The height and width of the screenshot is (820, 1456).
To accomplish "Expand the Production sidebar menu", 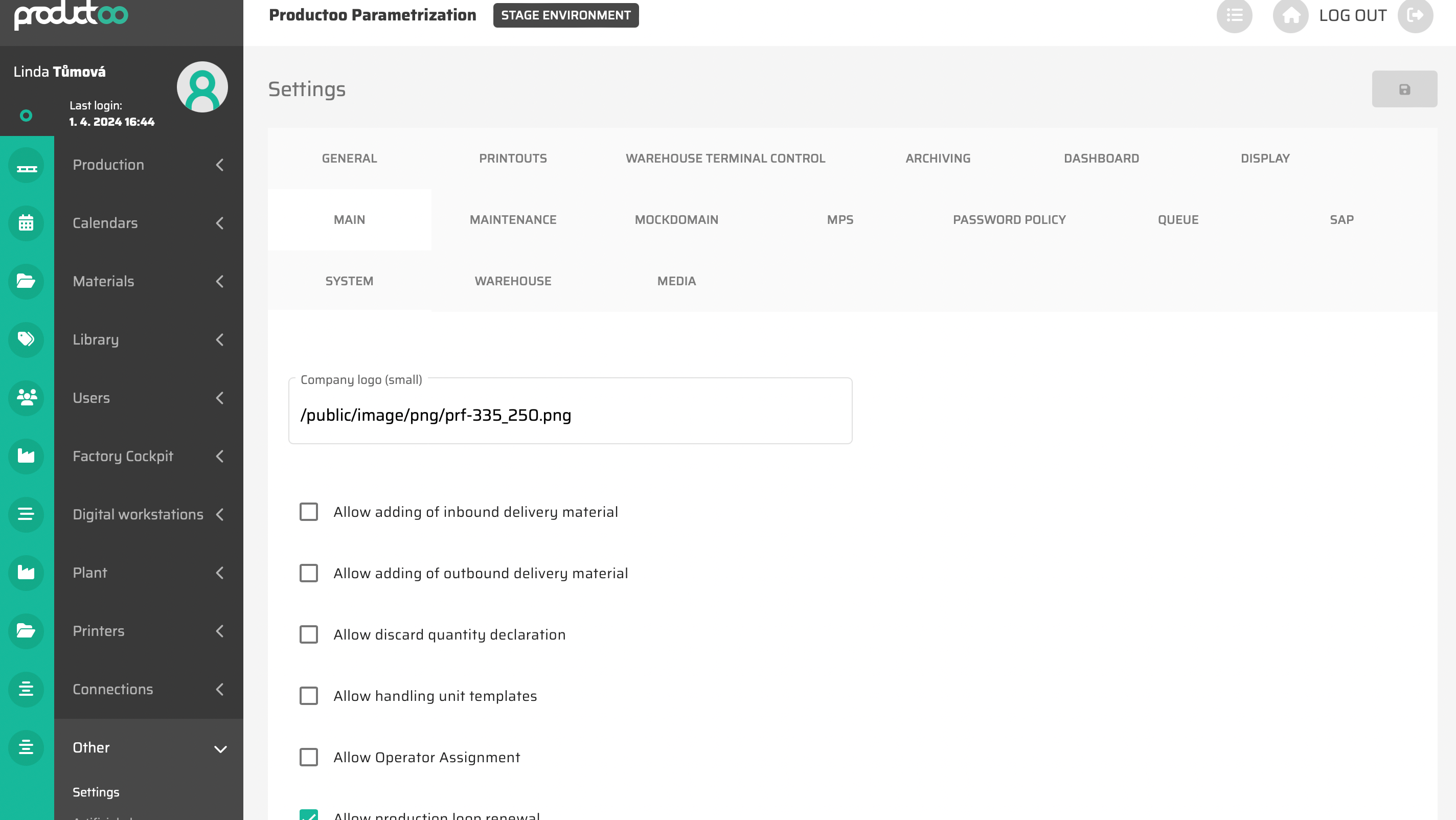I will tap(148, 165).
